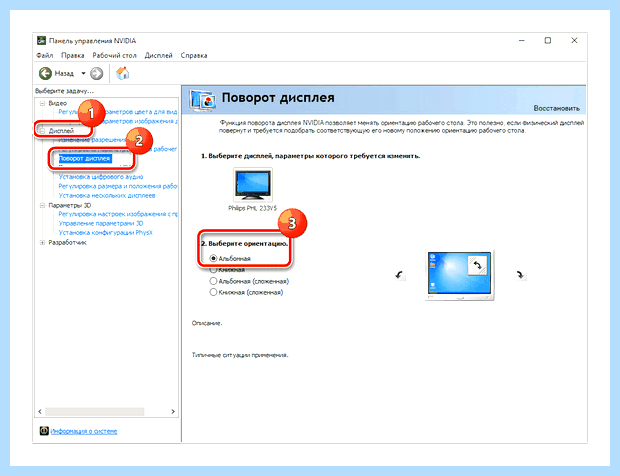Minimize the NVIDIA control panel window

click(522, 40)
